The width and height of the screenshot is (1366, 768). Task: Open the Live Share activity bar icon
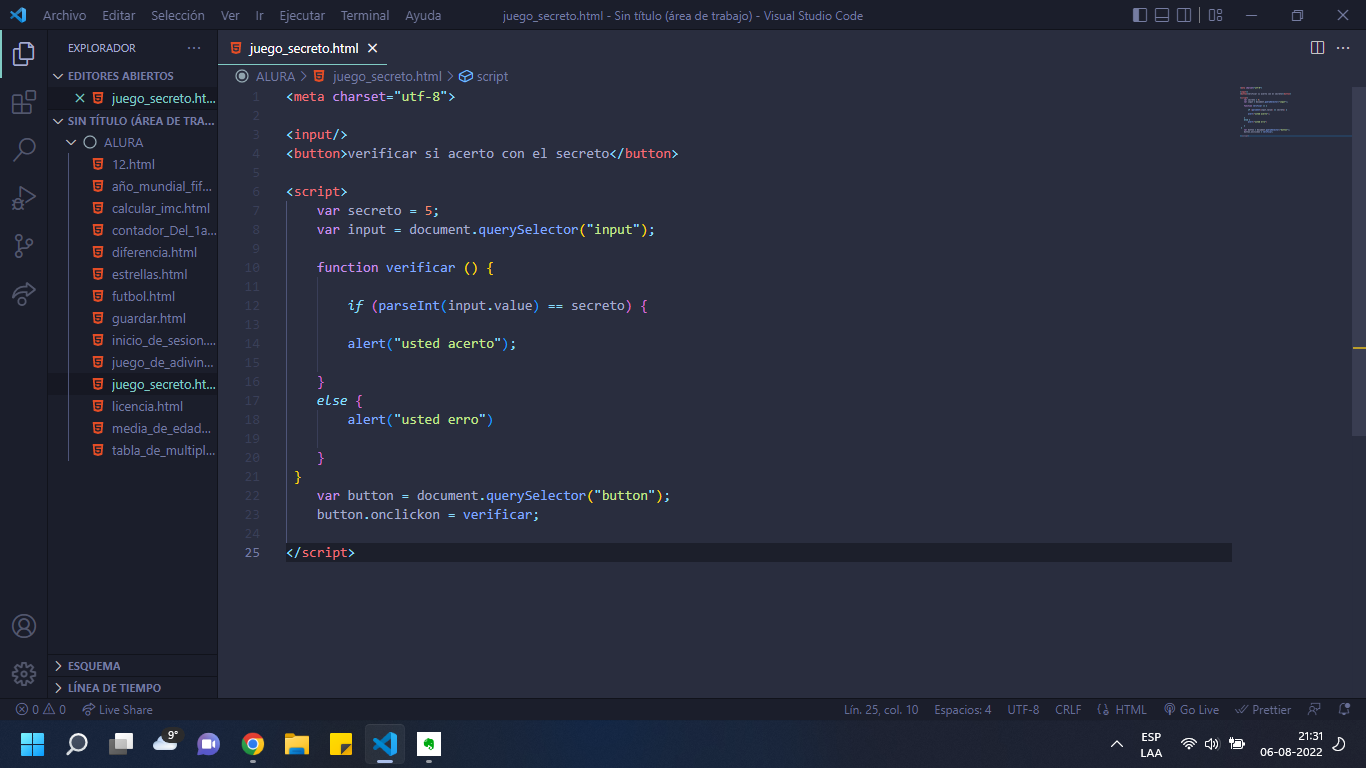[24, 294]
